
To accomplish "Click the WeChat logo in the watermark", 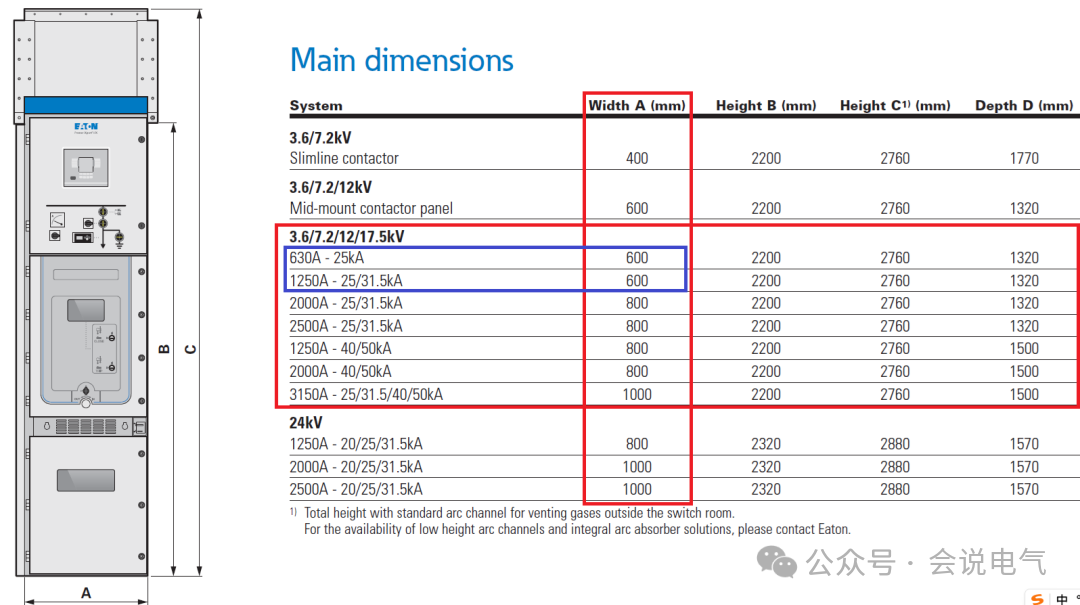I will [777, 562].
